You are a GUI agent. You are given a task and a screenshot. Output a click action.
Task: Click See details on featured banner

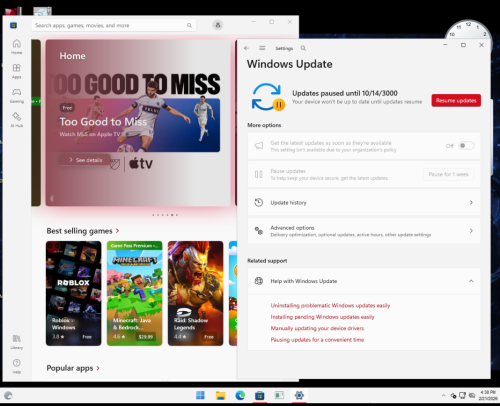pos(85,160)
